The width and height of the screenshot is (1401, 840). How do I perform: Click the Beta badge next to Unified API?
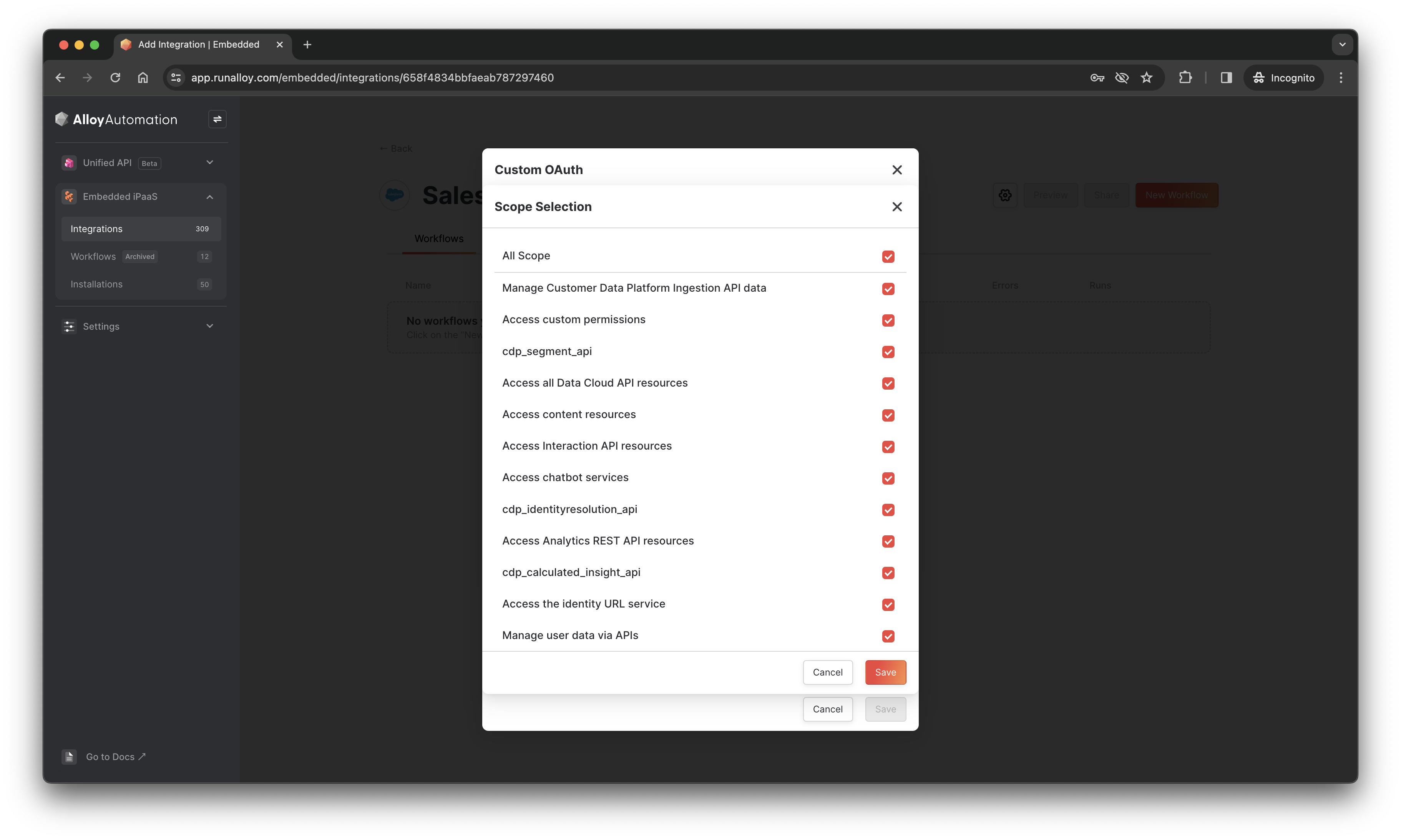(149, 163)
